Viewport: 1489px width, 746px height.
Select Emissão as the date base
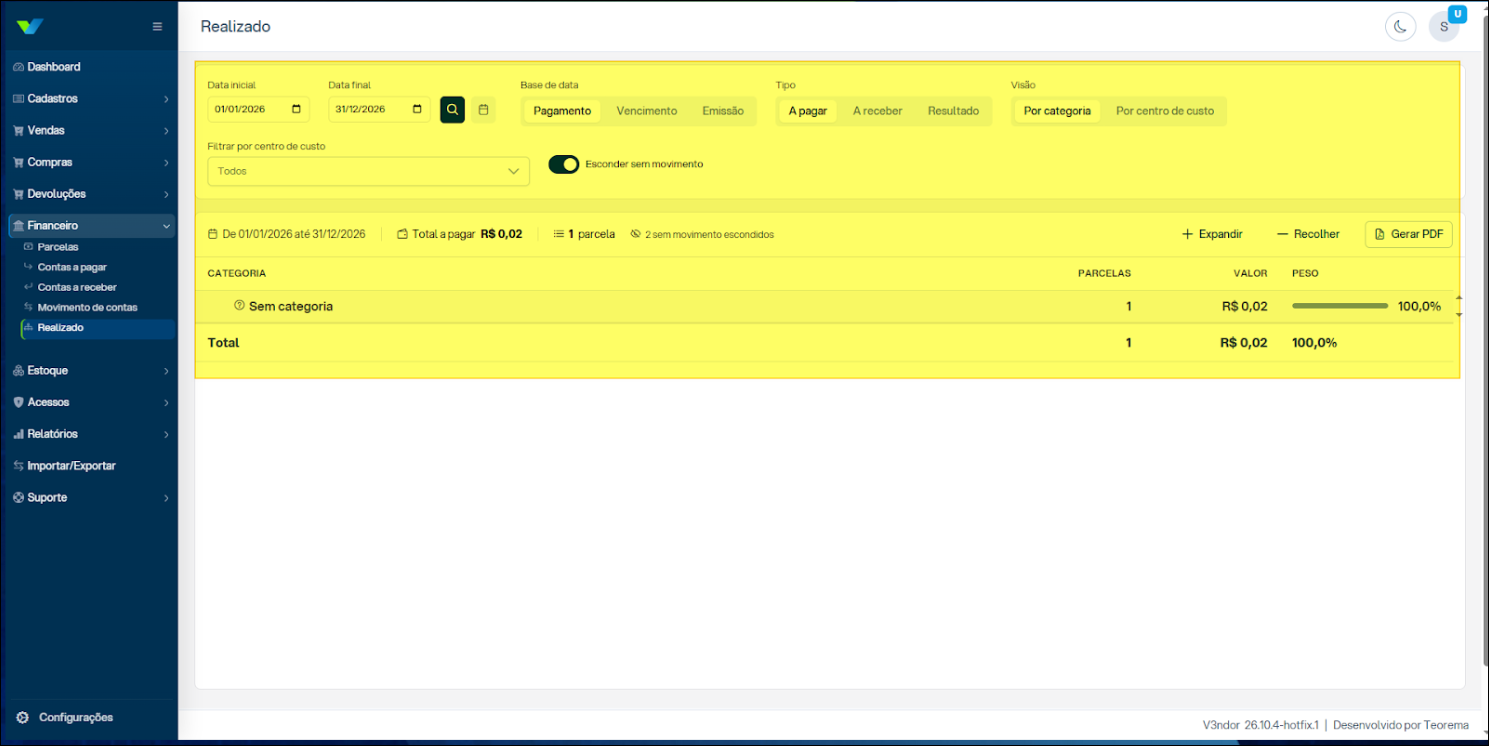pyautogui.click(x=723, y=111)
